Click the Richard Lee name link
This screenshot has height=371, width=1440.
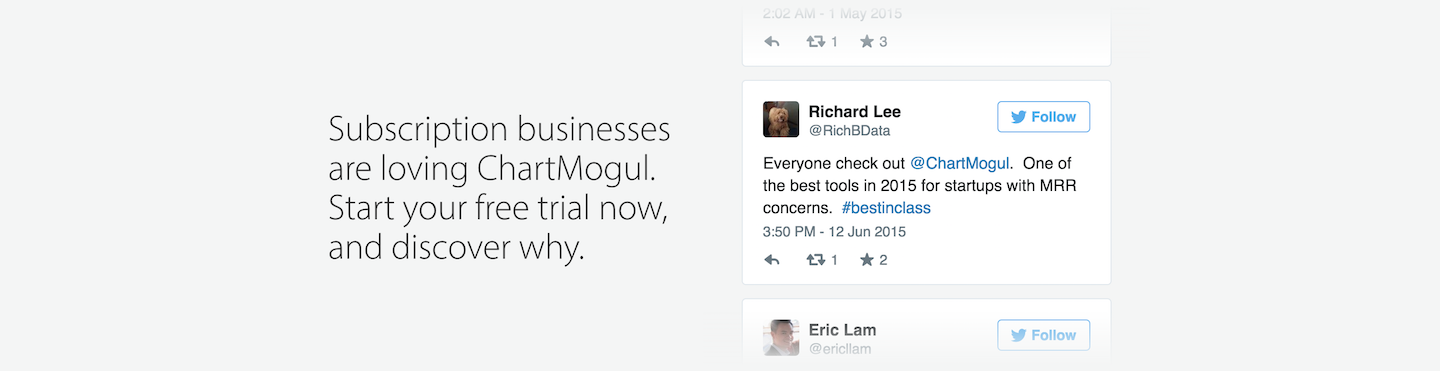pos(854,111)
